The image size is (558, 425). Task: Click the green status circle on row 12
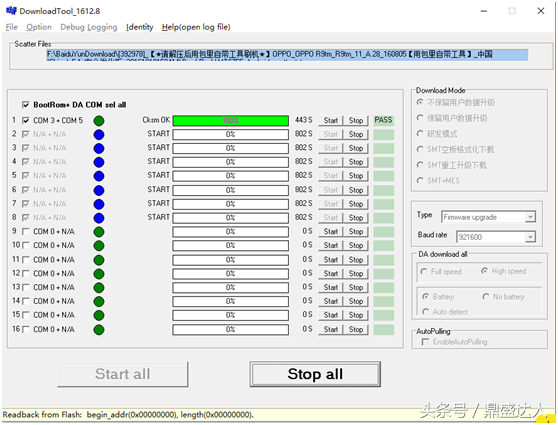click(x=99, y=274)
